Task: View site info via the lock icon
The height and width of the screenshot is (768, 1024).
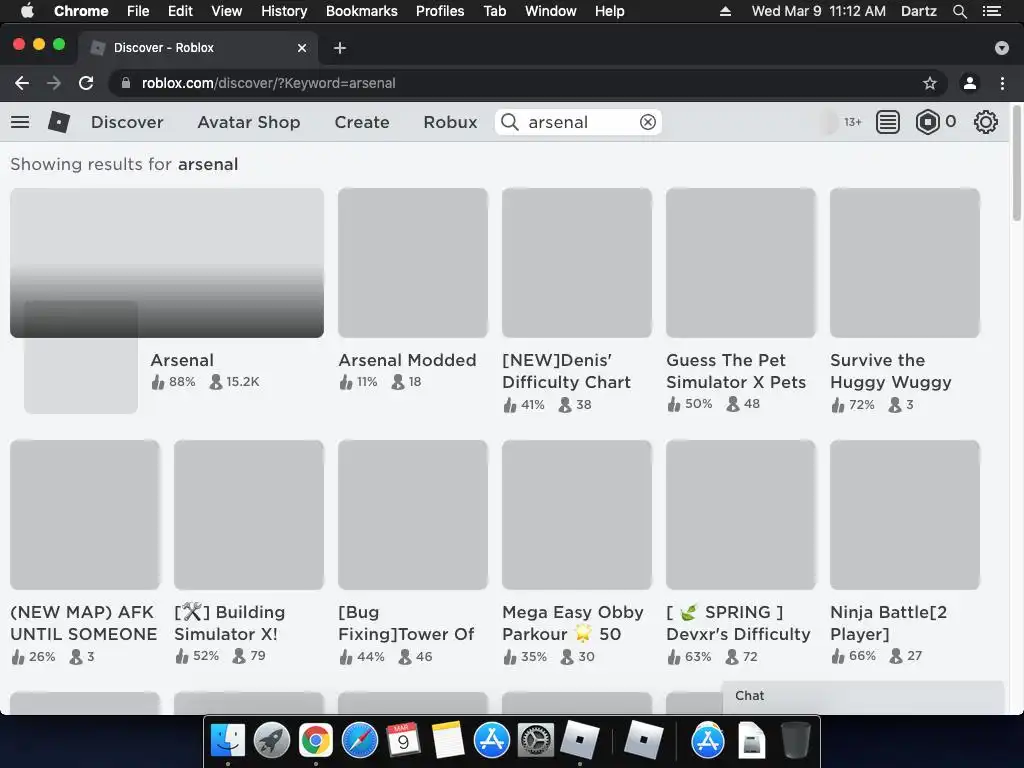Action: pos(126,83)
